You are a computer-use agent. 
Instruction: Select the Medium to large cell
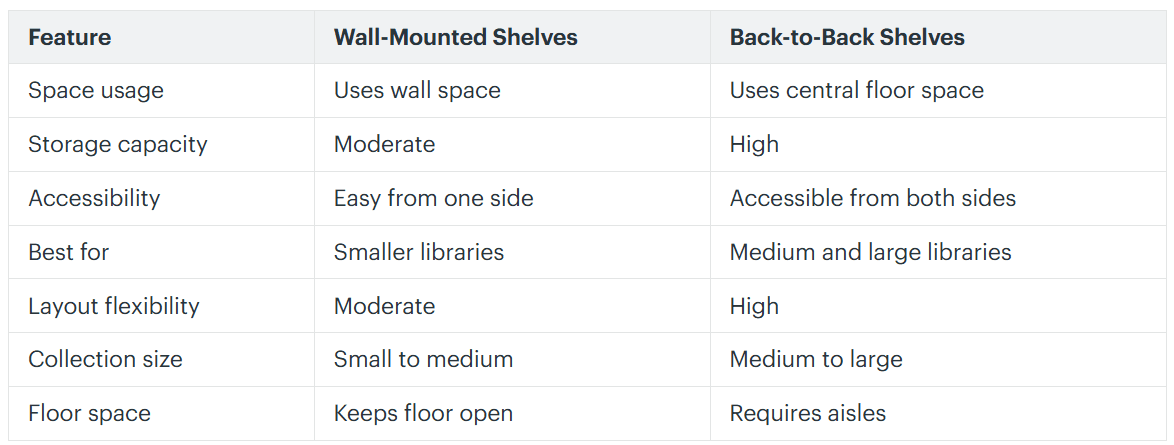point(816,359)
